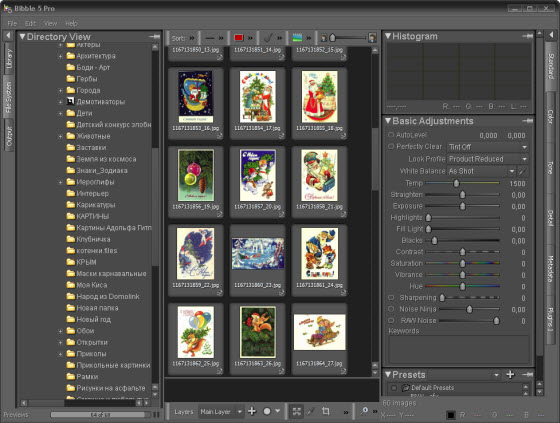Click the magnifier zoom tool icon
Screen dimensions: 560x423
364,411
